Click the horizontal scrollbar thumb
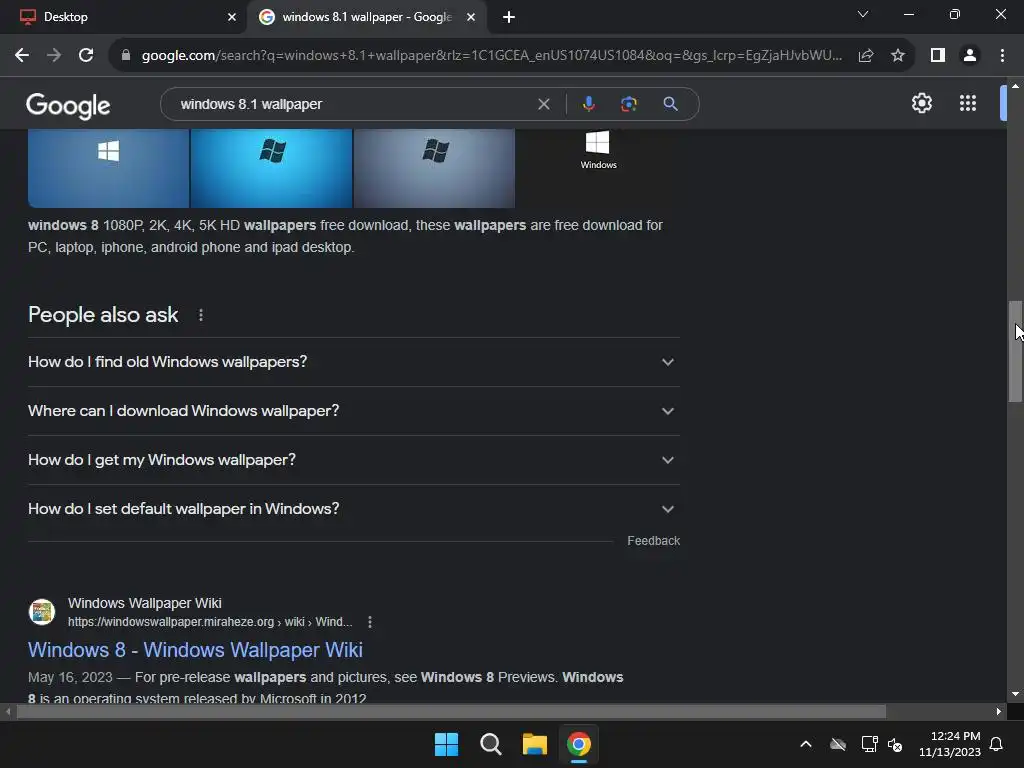Image resolution: width=1024 pixels, height=768 pixels. point(451,712)
